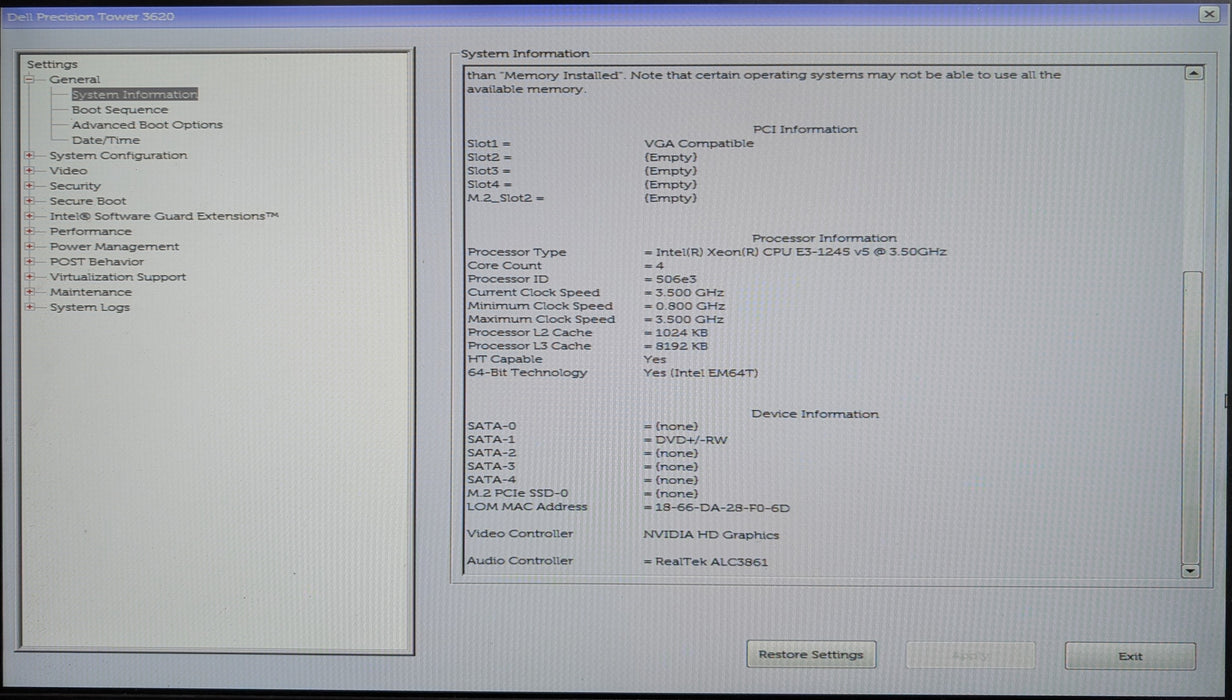Expand the Virtualization Support node
This screenshot has width=1232, height=700.
tap(29, 277)
